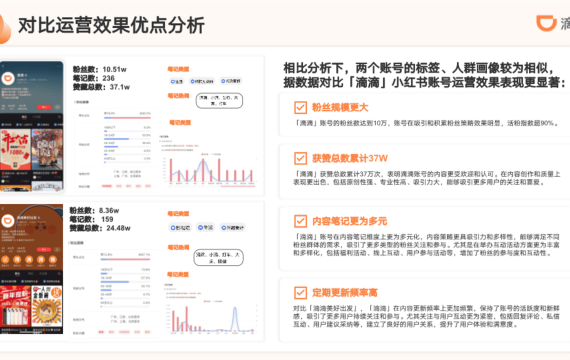Click the paragraph under 粉丝规模更大
Screen dimensions: 570x360
[426, 124]
